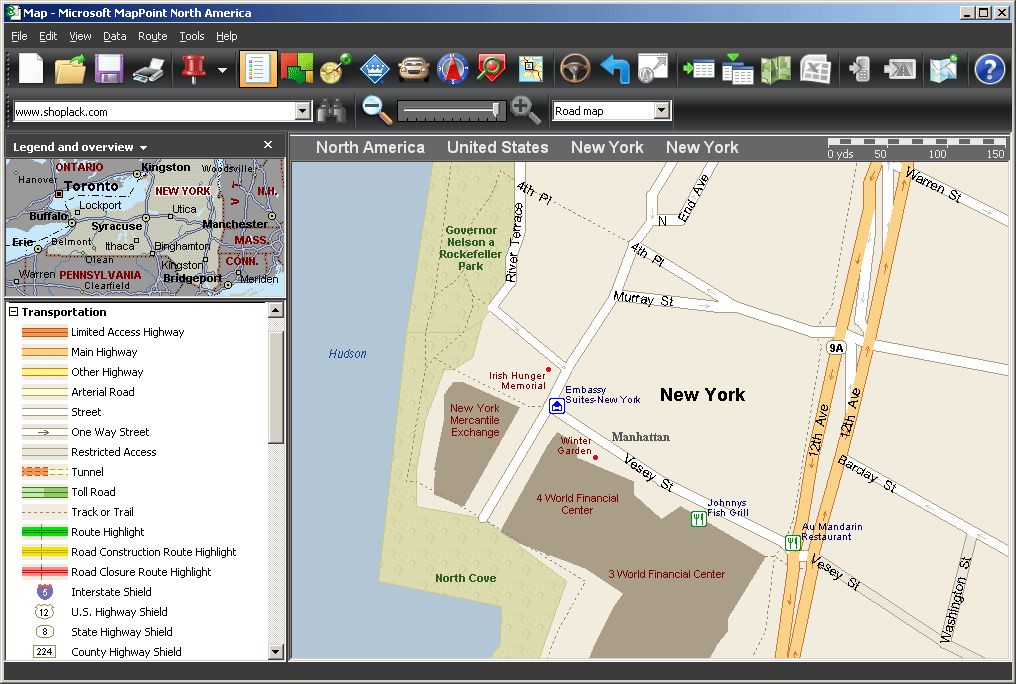Open the View menu
The image size is (1016, 684).
tap(80, 36)
